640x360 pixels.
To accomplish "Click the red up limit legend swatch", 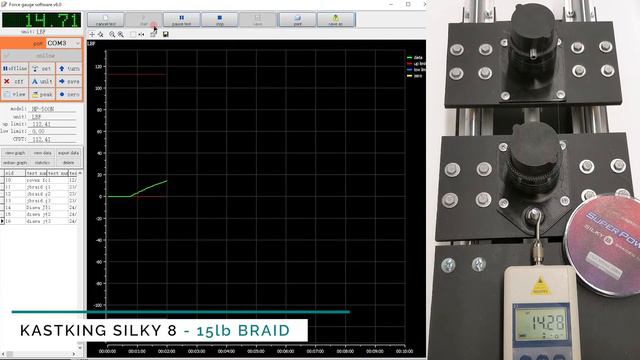I will click(409, 64).
